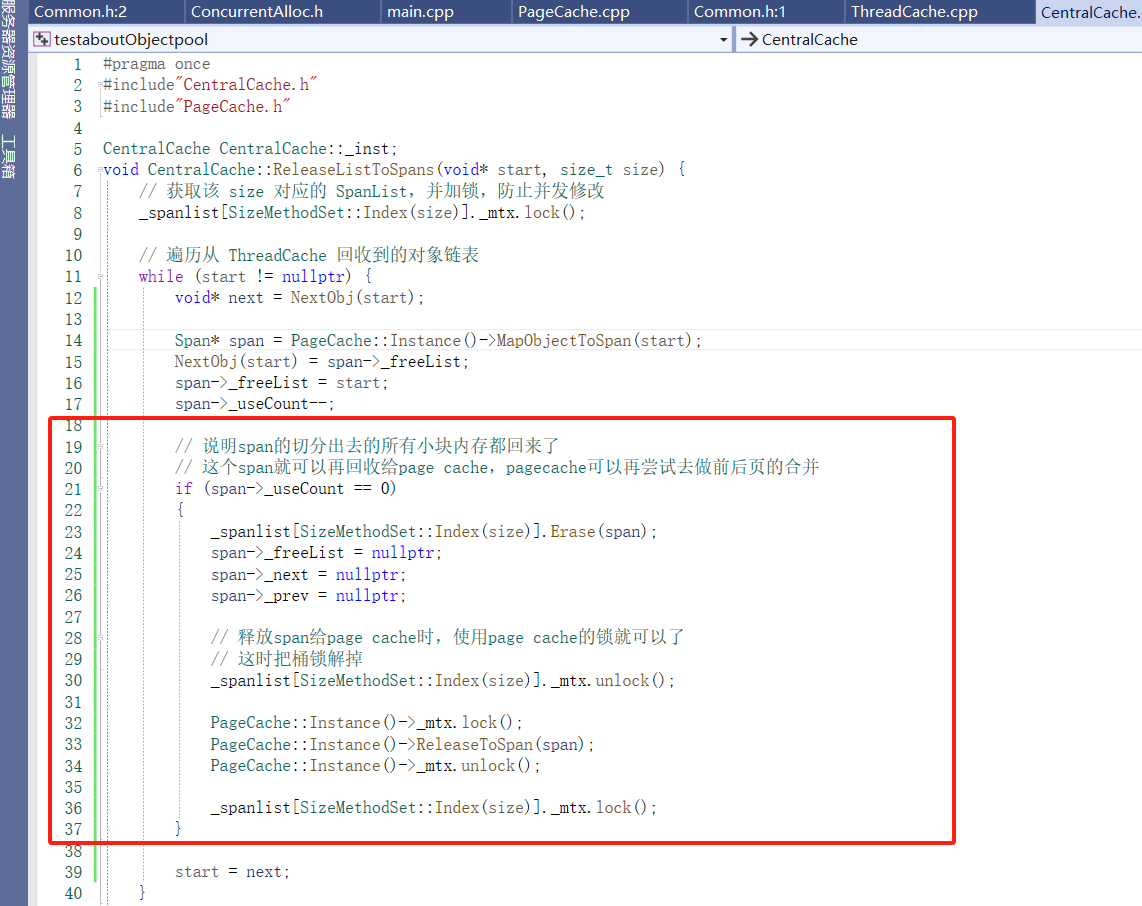Click the 这时把桶锁解掉 comment
Image resolution: width=1142 pixels, height=906 pixels.
(286, 659)
